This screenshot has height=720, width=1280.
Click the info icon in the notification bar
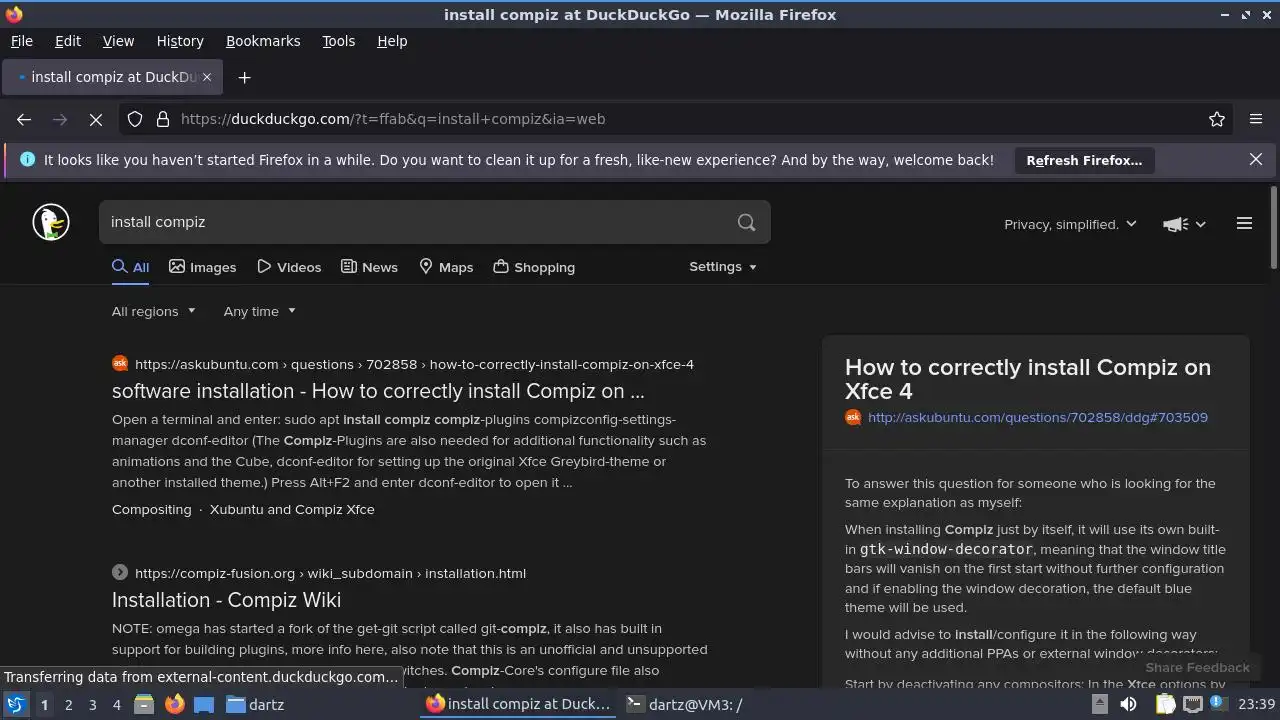point(27,160)
